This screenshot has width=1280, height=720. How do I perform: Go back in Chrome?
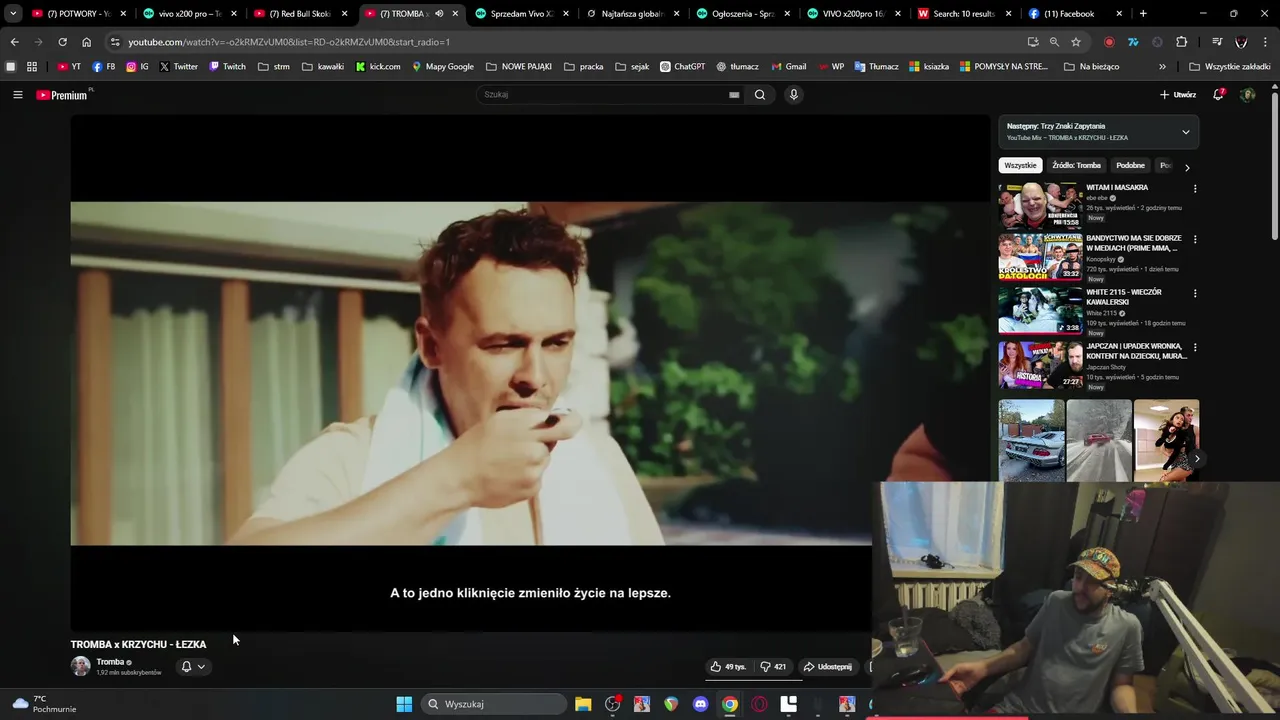[x=14, y=42]
